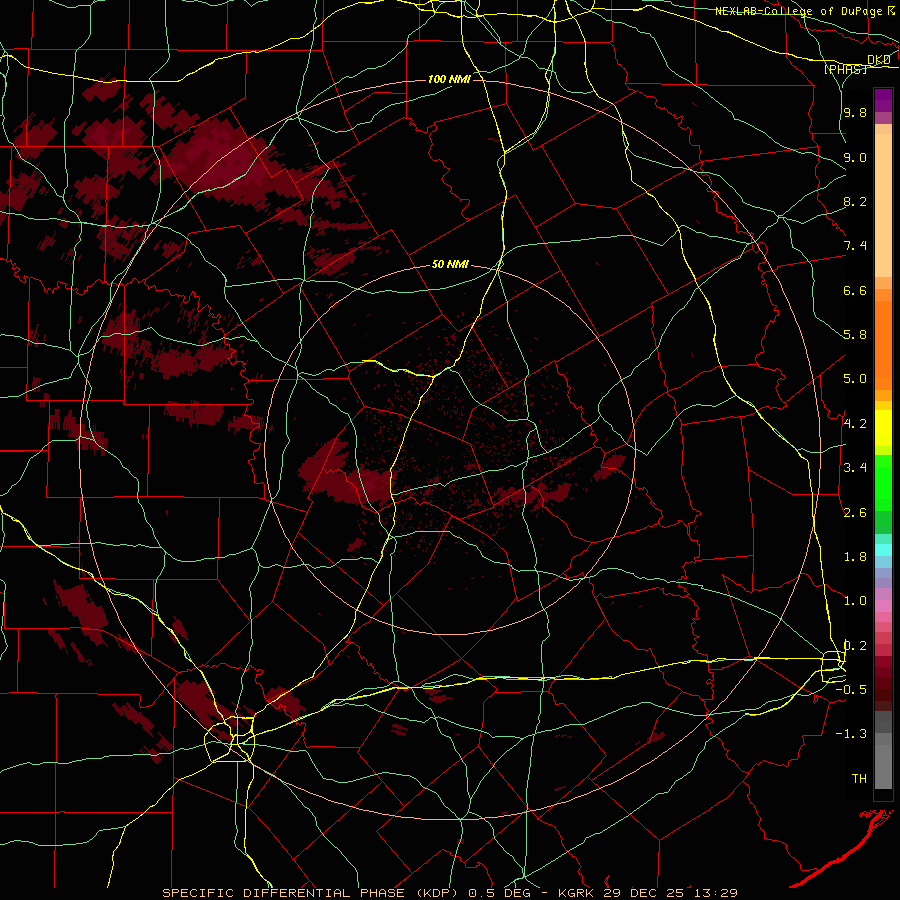Click the 5.8 value on the color scale
Viewport: 900px width, 900px height.
click(x=855, y=335)
